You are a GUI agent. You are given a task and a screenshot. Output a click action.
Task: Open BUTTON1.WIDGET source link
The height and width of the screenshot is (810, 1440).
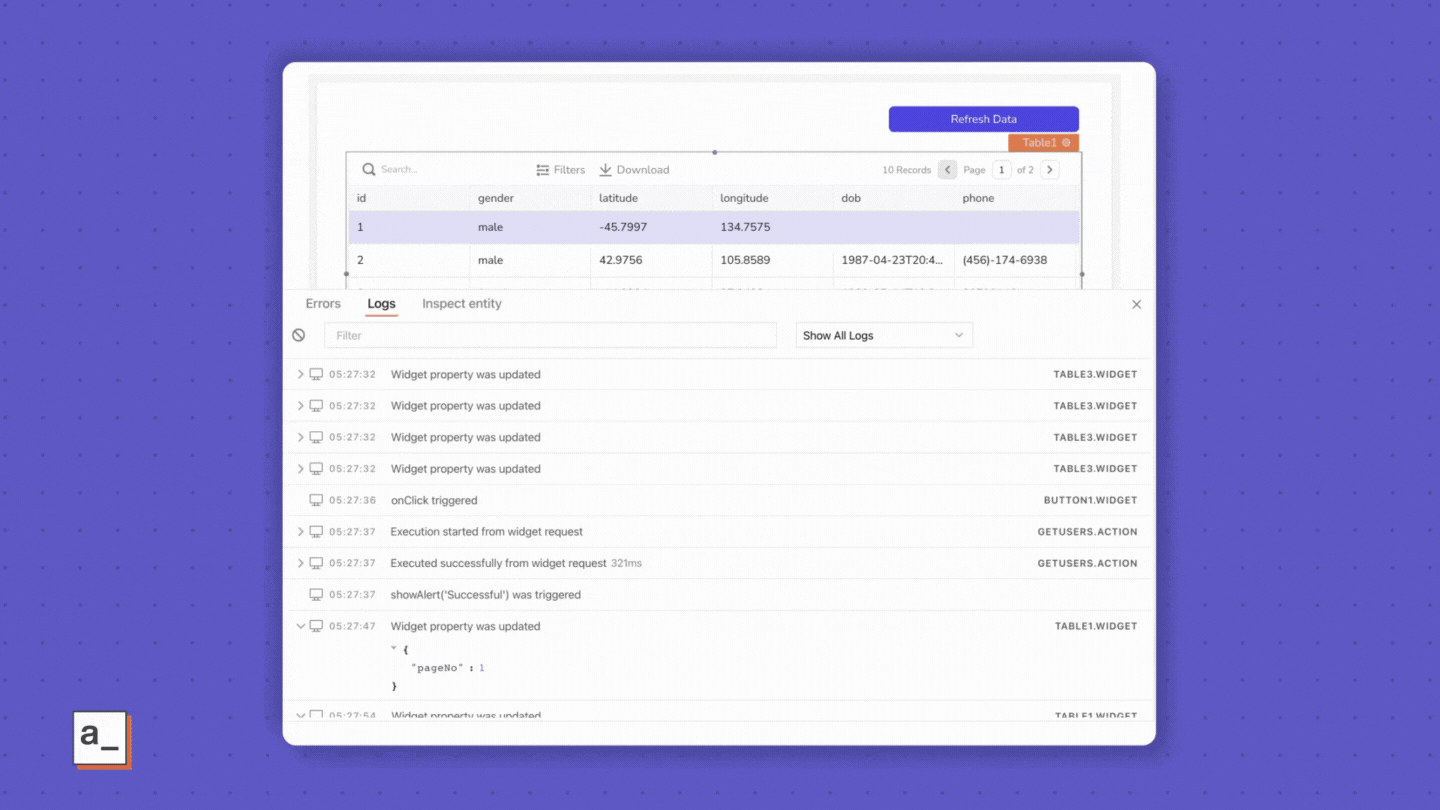click(x=1090, y=500)
